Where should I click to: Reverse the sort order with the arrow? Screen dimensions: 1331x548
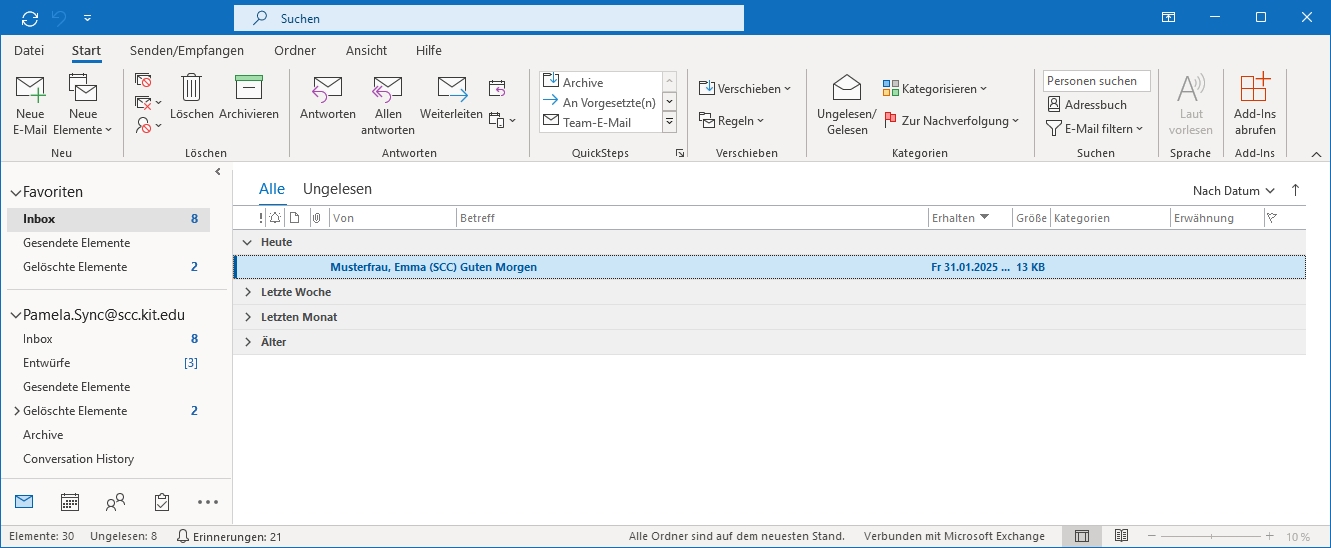coord(1296,190)
